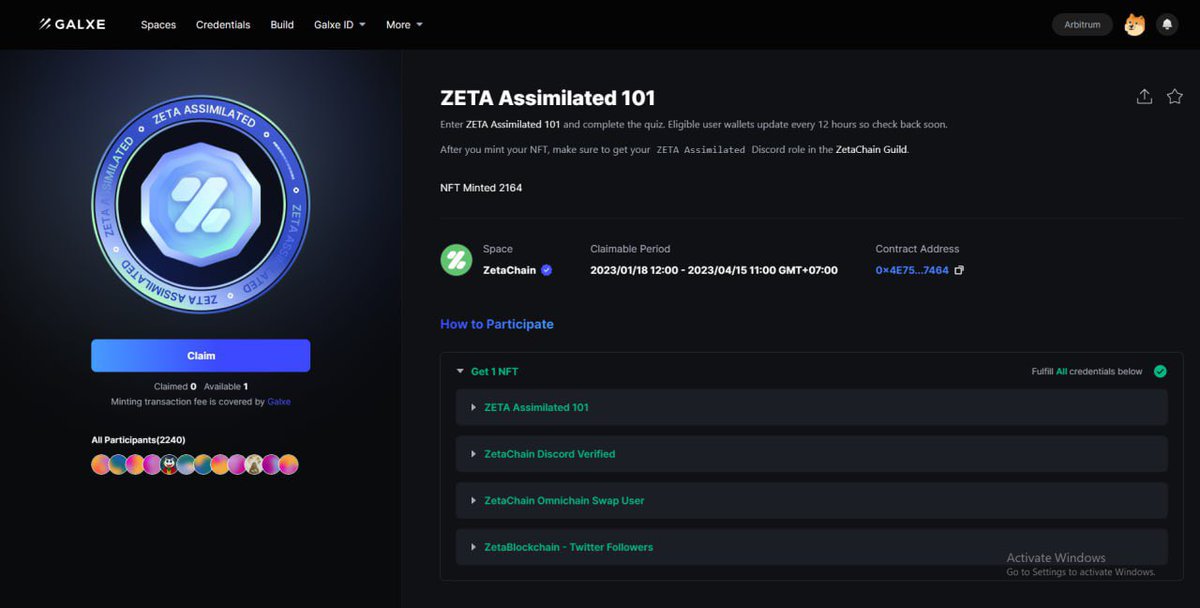The image size is (1200, 608).
Task: Click the green checkmark fulfillment icon
Action: (1160, 370)
